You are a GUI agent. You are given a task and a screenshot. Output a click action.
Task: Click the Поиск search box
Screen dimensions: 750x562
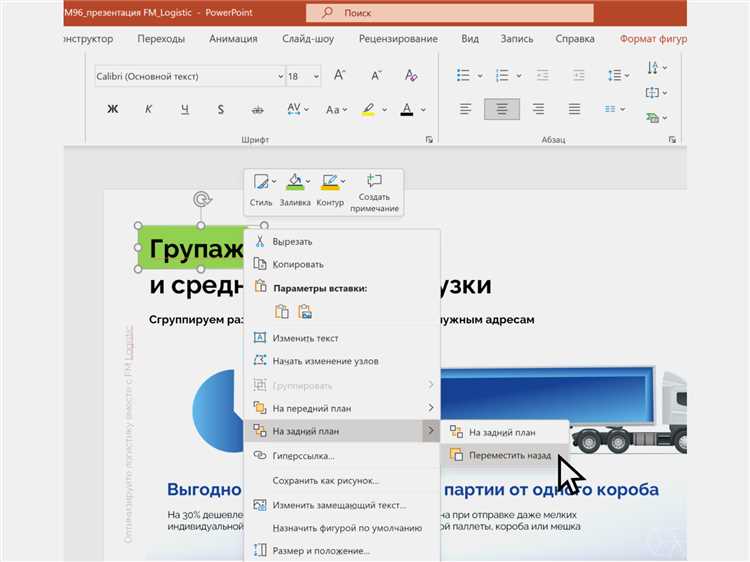pyautogui.click(x=450, y=13)
